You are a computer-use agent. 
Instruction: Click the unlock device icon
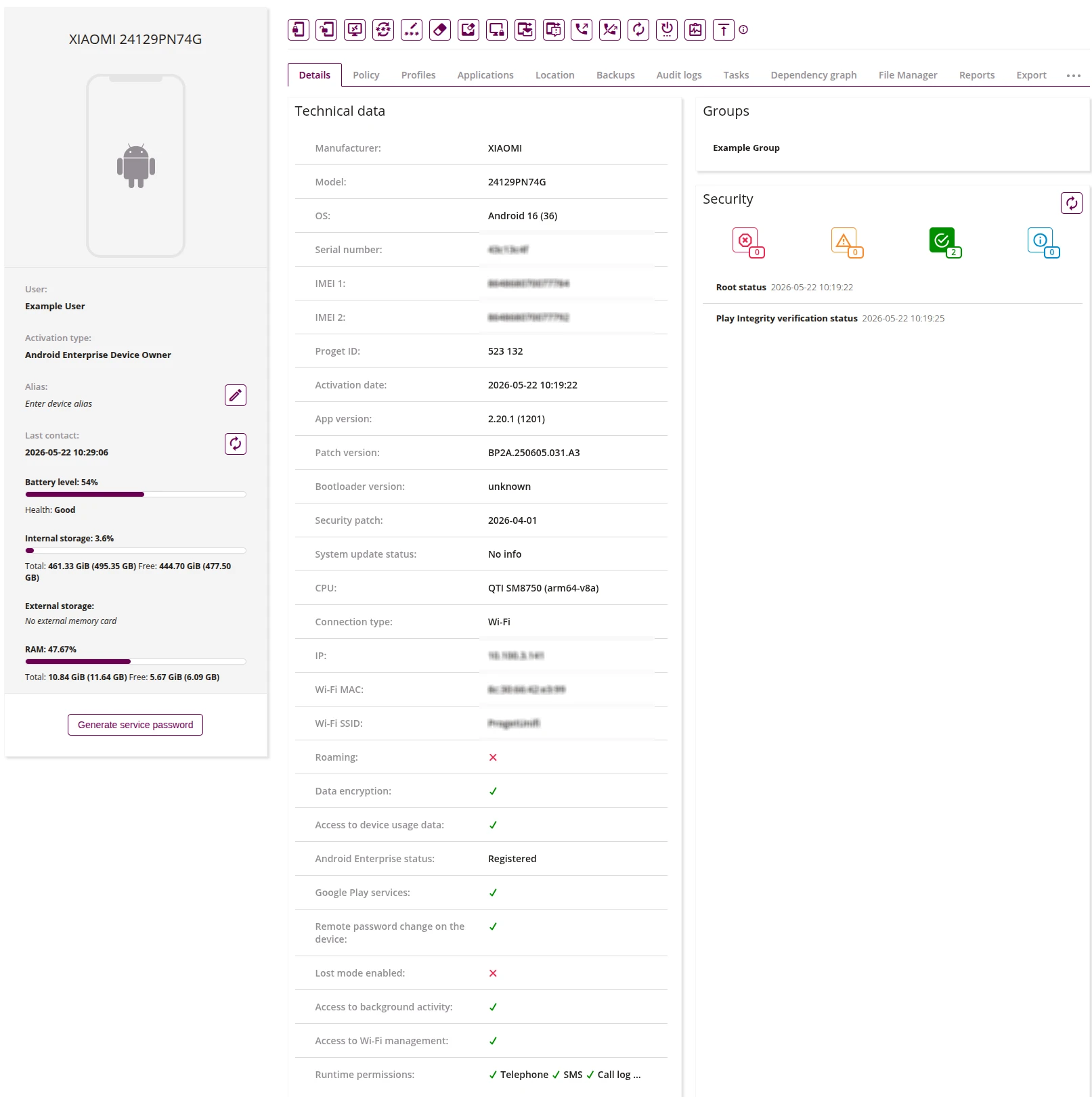(x=327, y=30)
